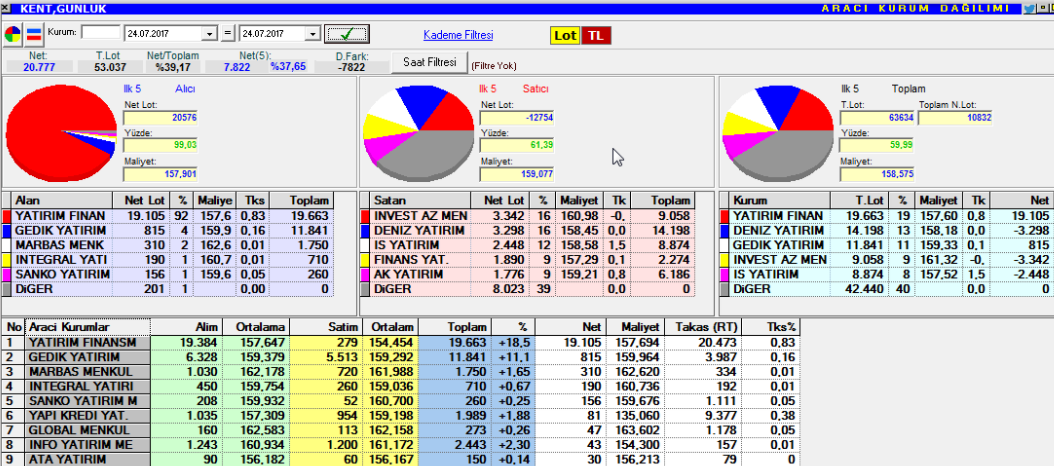
Task: Click Net/Toplam value %39,17
Action: [173, 67]
